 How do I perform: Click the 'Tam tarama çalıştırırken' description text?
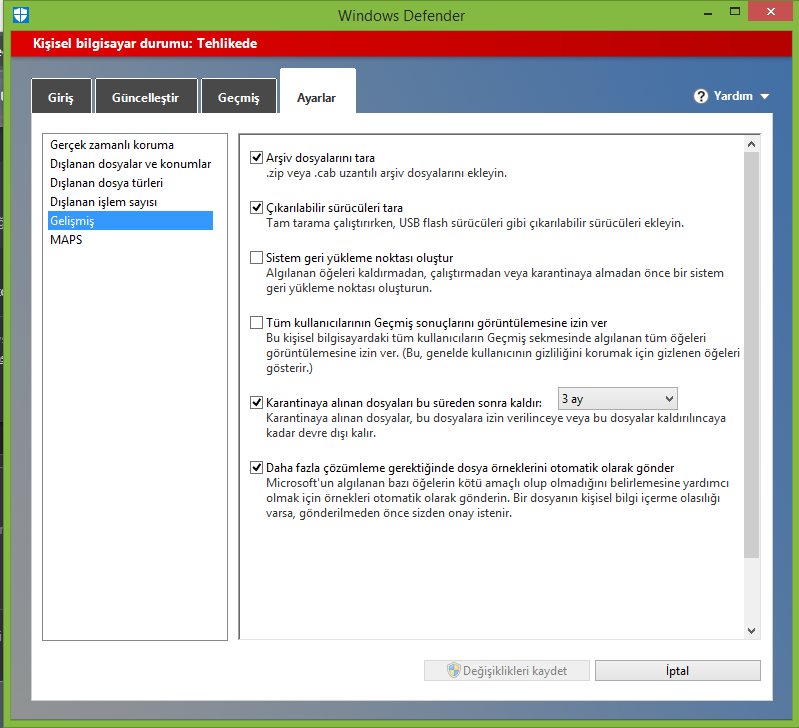click(475, 223)
